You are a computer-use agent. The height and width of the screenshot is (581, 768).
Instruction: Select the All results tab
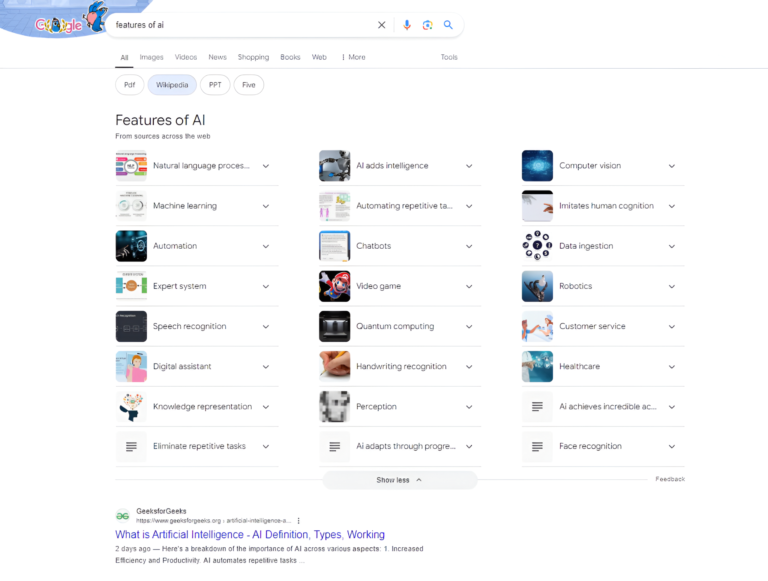pos(124,58)
